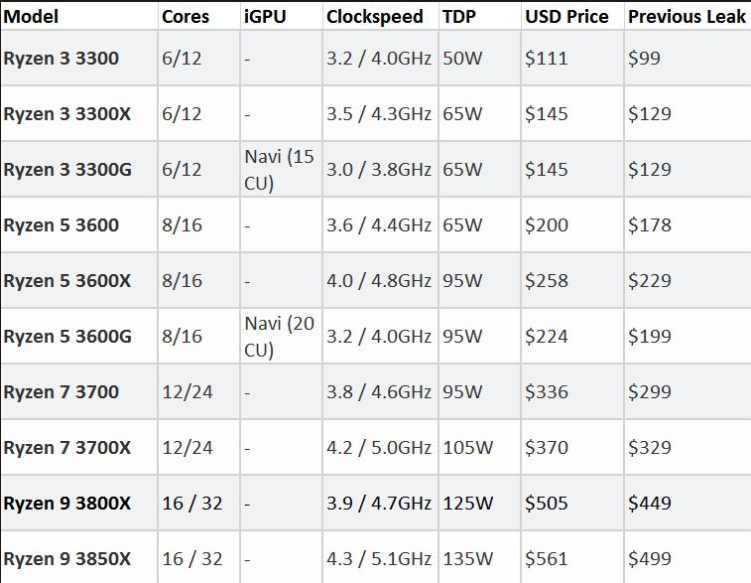Viewport: 751px width, 583px height.
Task: Click the Ryzen 5 3600 row label
Action: click(x=61, y=225)
